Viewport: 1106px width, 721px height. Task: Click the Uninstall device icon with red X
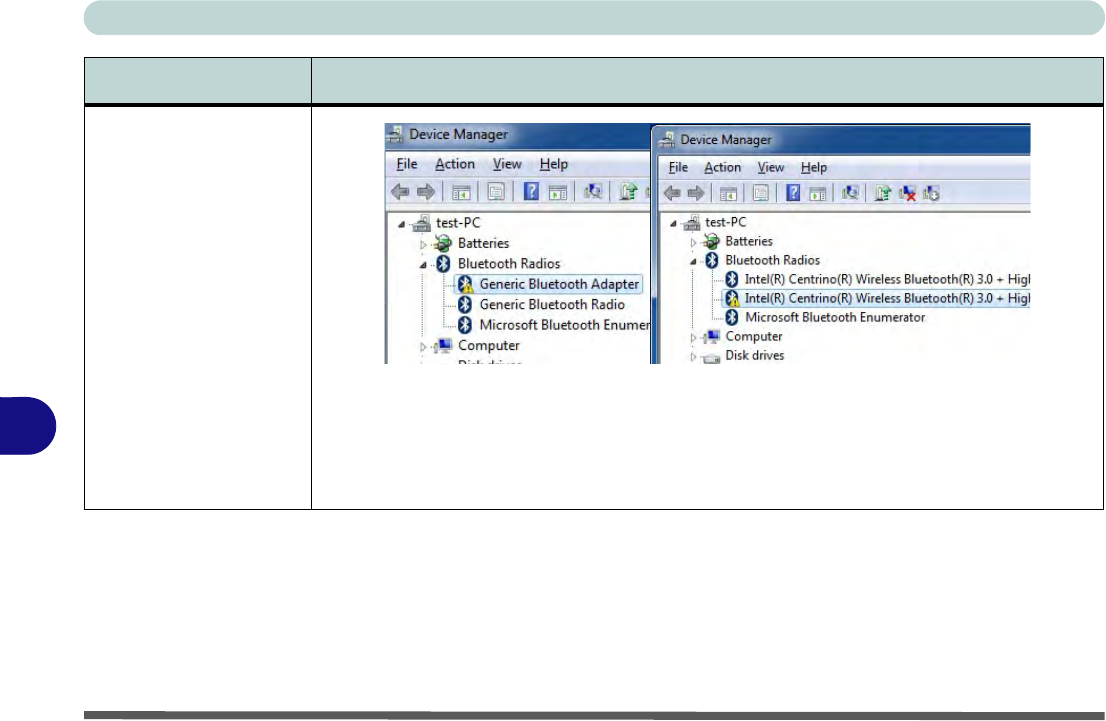pyautogui.click(x=908, y=194)
